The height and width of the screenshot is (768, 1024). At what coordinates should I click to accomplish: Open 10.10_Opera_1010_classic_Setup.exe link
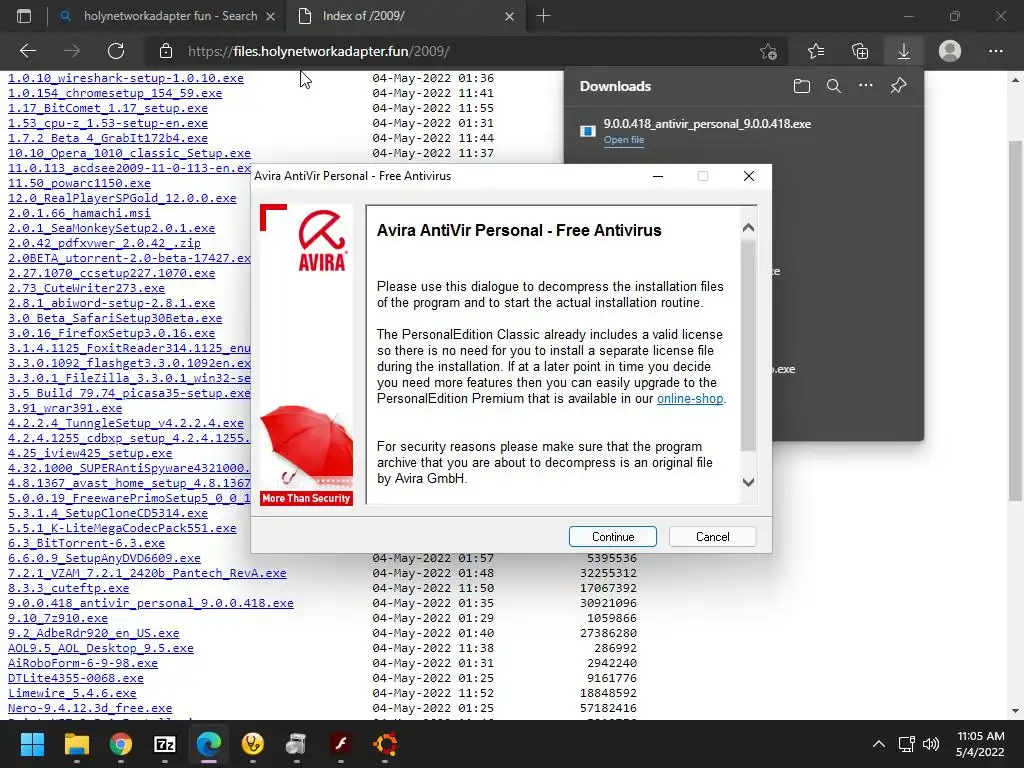129,153
